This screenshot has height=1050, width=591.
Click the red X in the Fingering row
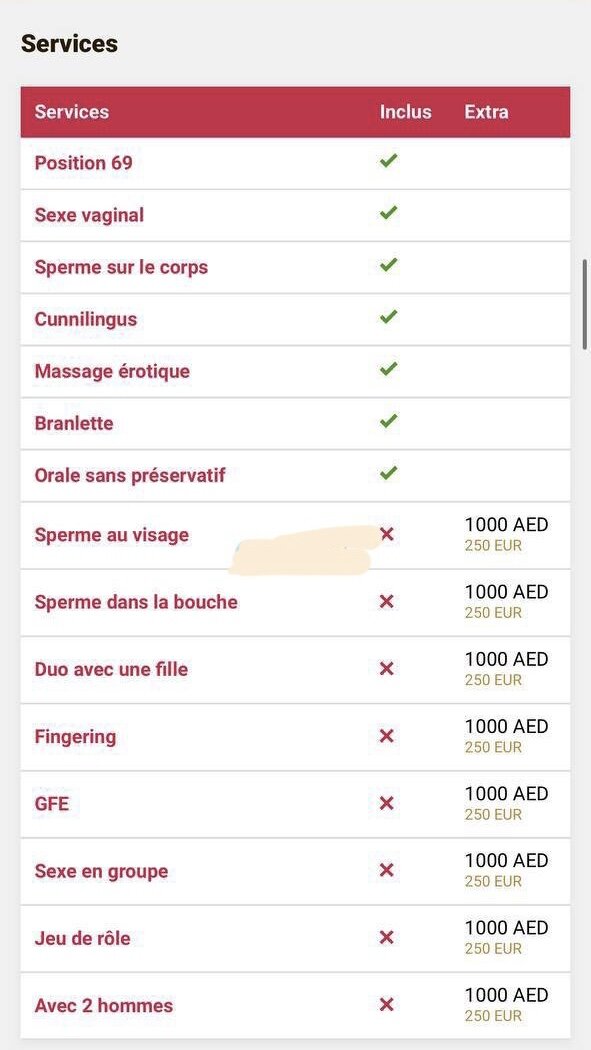click(x=386, y=736)
